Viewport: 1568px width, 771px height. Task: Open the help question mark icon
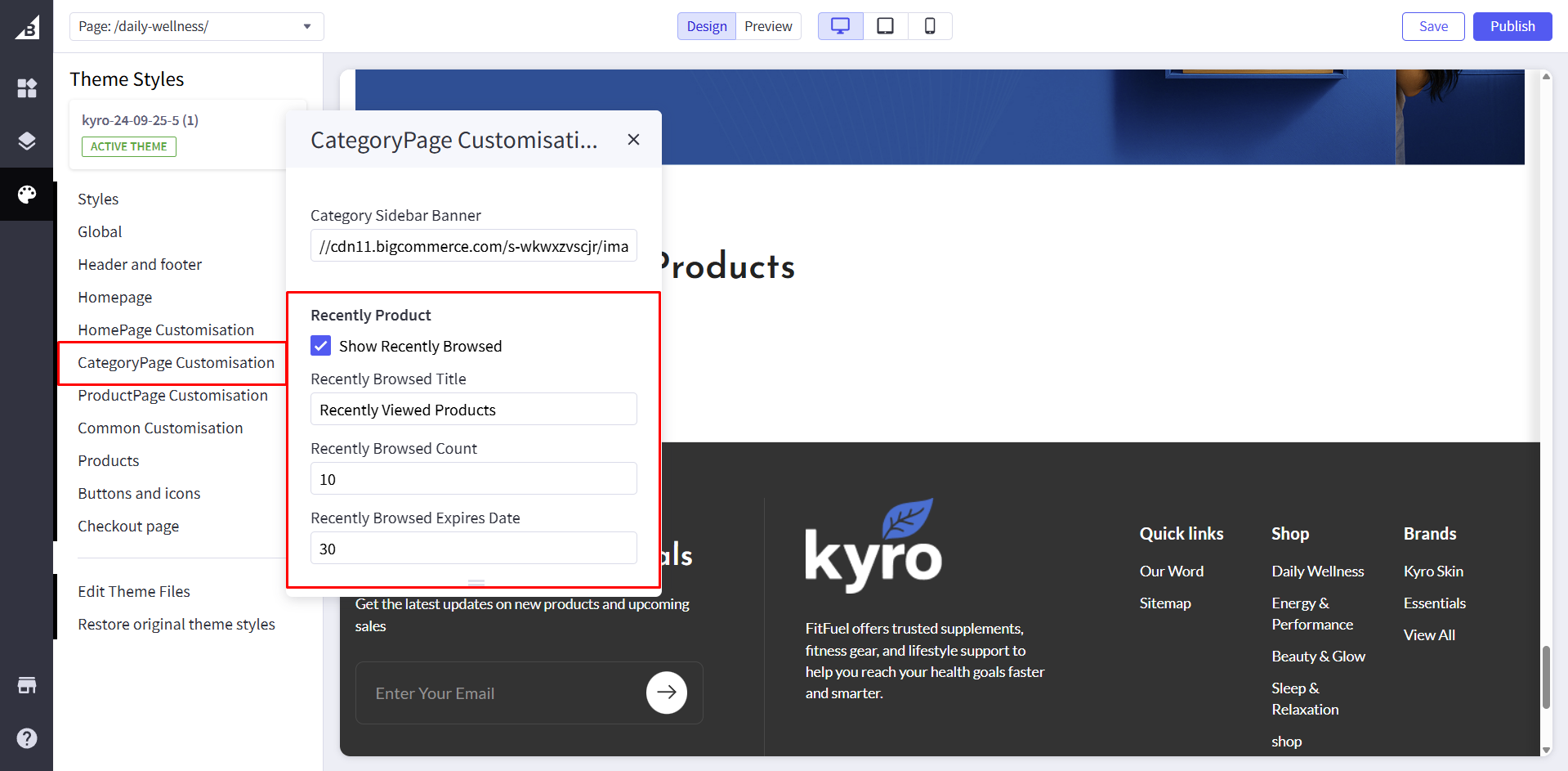[x=27, y=738]
